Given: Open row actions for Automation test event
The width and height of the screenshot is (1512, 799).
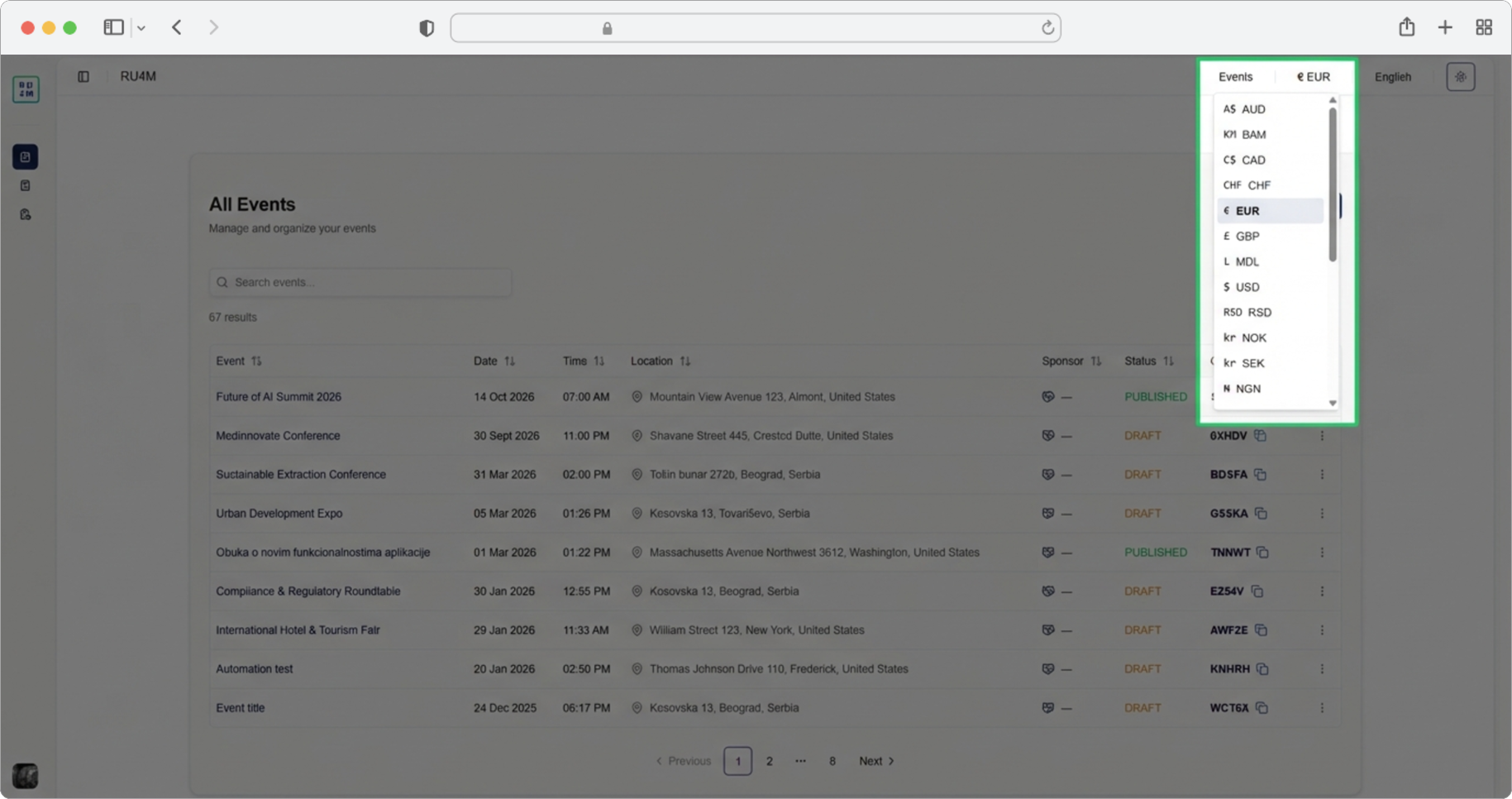Looking at the screenshot, I should [1322, 669].
